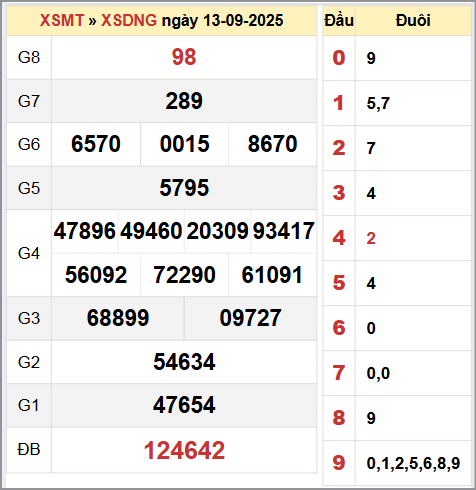Screen dimensions: 476x490
Task: Select G6 number 8670
Action: tap(273, 144)
